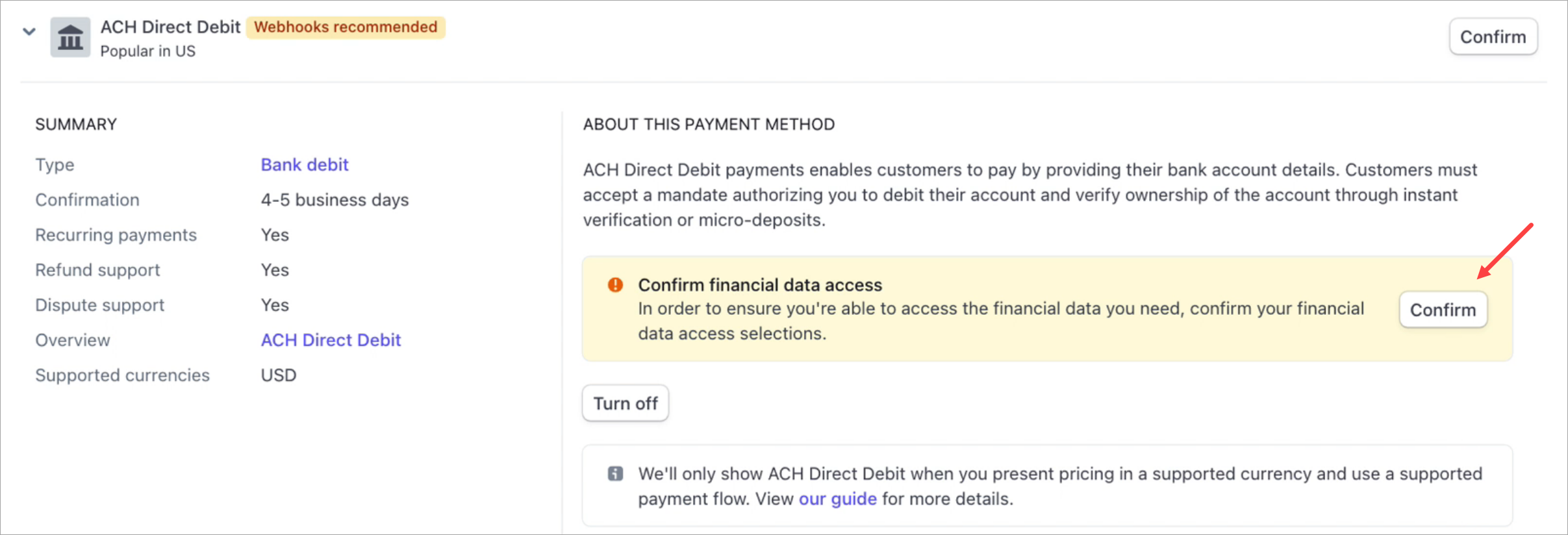Click the Popular in US subtitle
The height and width of the screenshot is (535, 1568).
pos(148,51)
